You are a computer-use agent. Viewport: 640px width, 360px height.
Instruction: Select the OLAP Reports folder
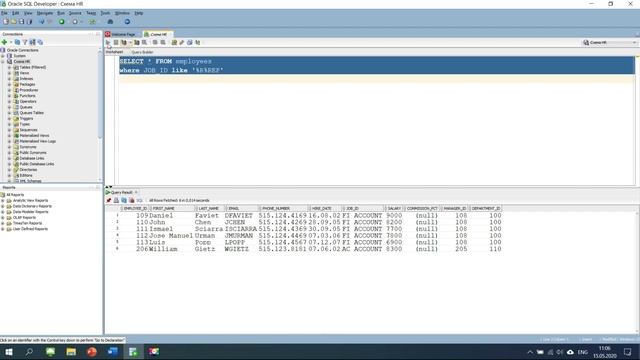click(x=24, y=218)
